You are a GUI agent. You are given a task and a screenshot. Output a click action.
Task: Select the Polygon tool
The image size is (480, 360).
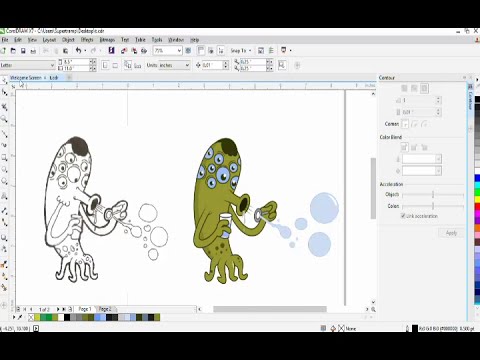tap(4, 181)
